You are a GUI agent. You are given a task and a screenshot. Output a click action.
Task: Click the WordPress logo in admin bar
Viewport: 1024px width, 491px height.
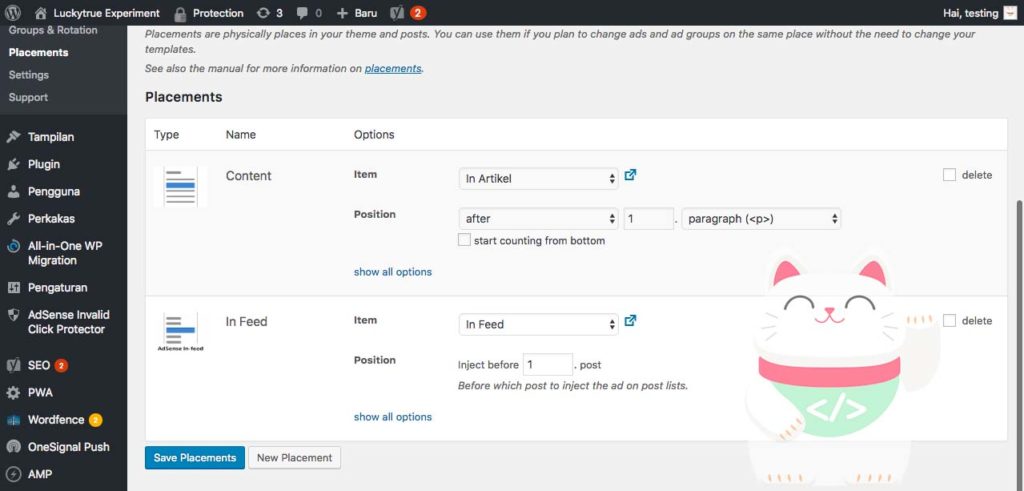13,13
